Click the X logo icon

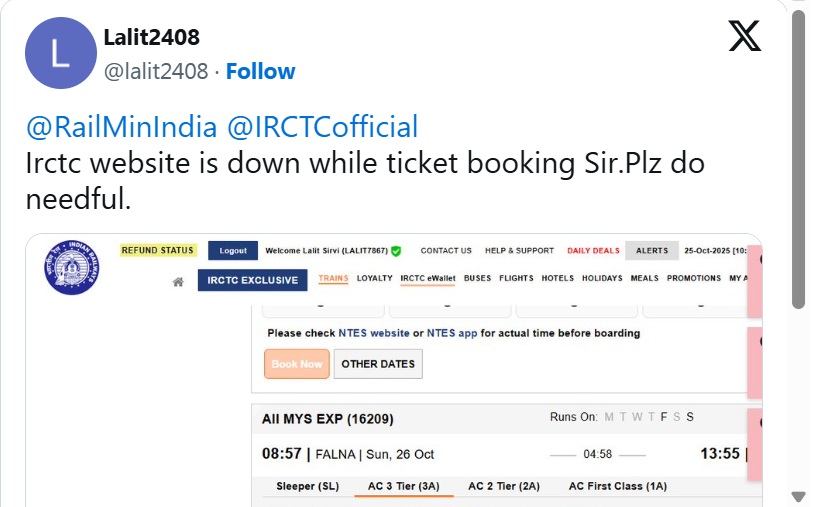tap(744, 38)
